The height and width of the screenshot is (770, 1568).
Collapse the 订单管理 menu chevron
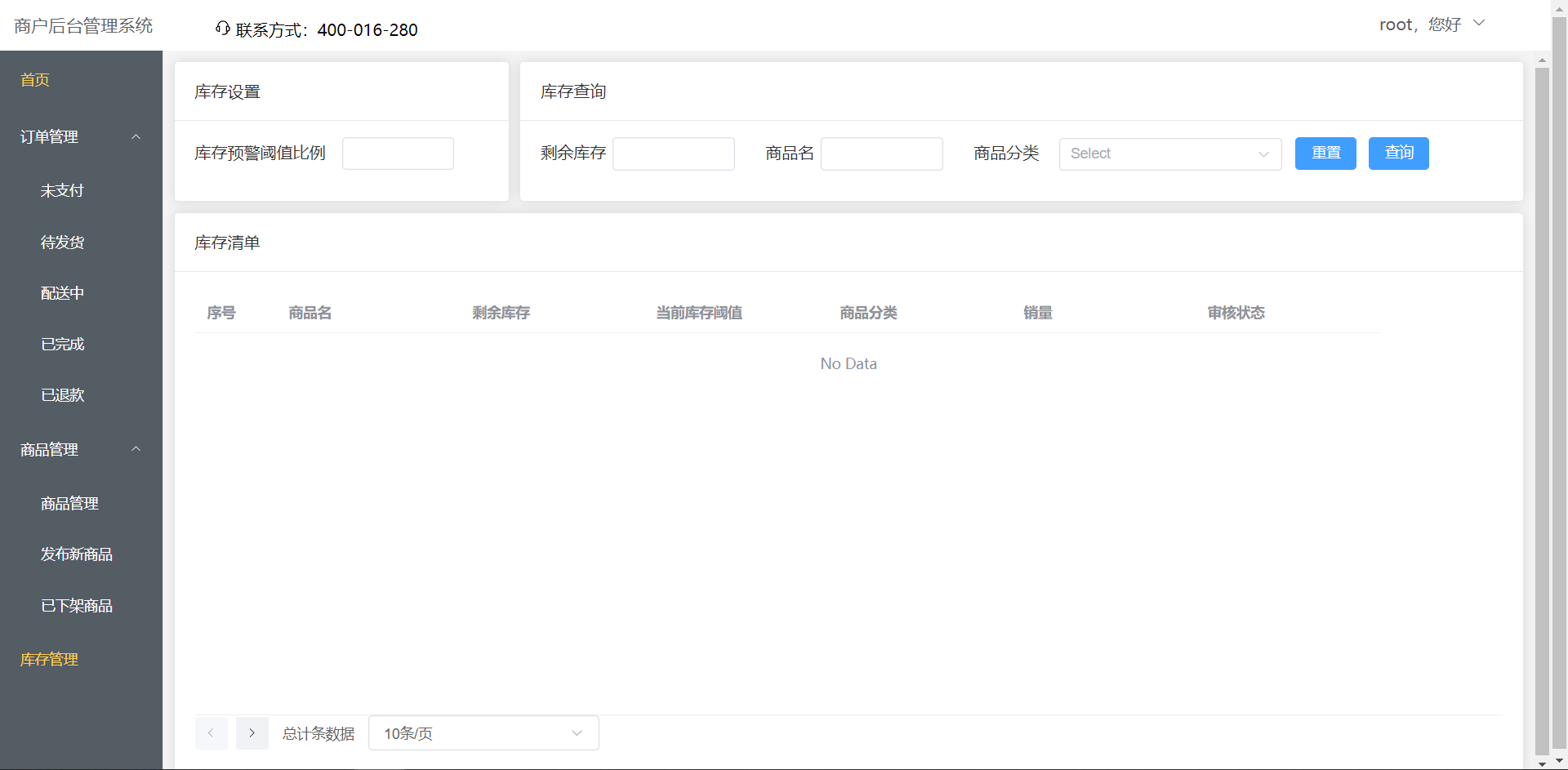point(136,137)
